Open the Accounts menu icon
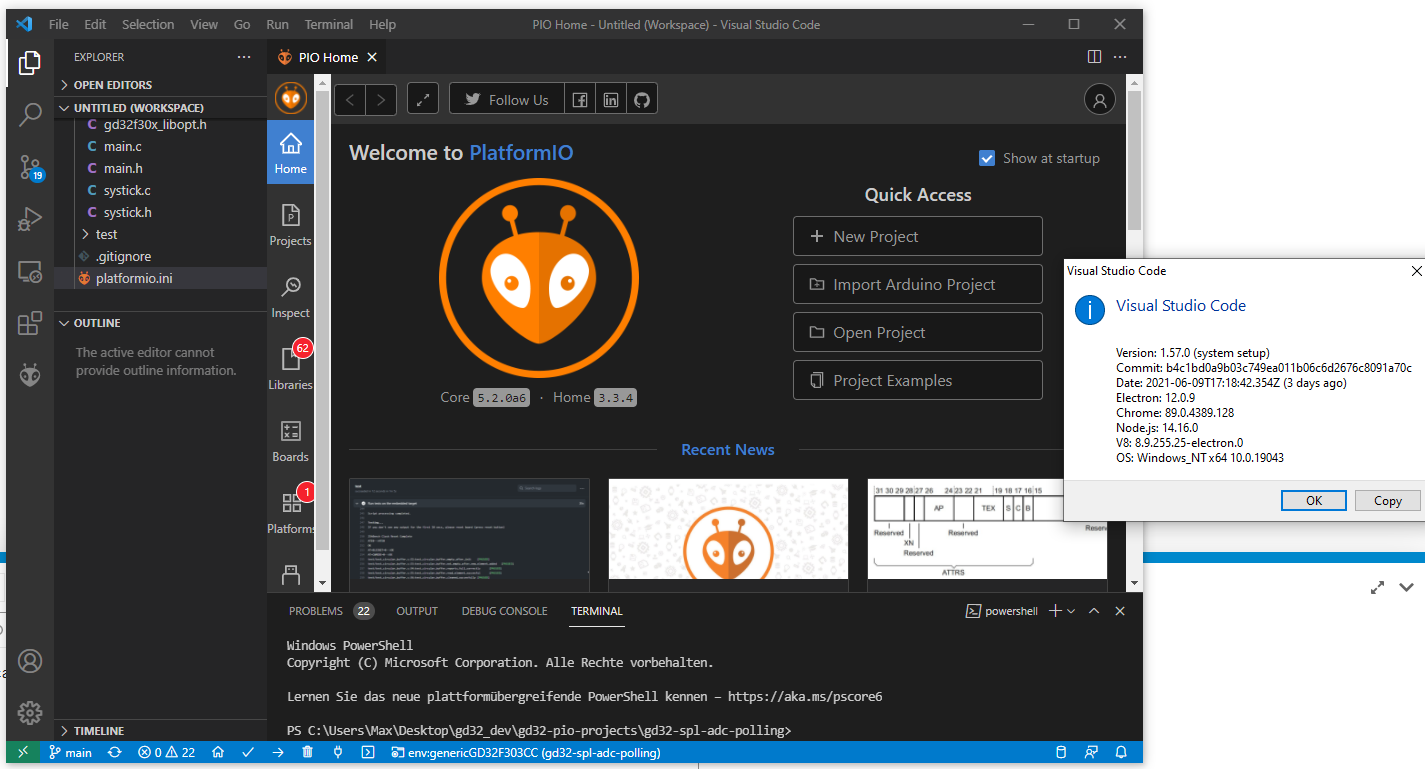The image size is (1425, 769). [x=30, y=661]
